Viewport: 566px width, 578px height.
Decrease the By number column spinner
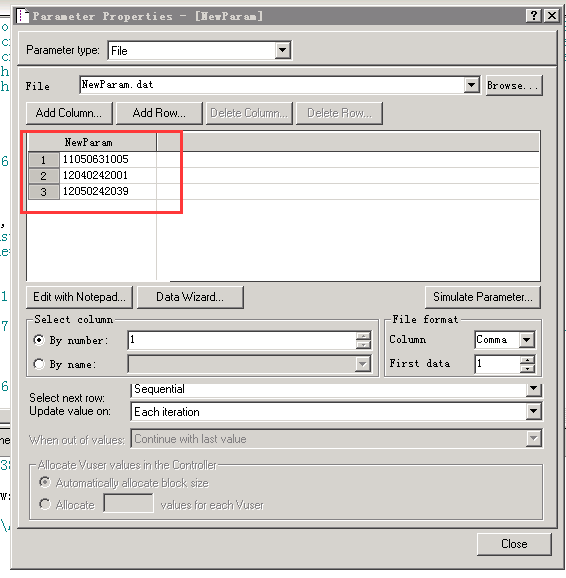(363, 344)
